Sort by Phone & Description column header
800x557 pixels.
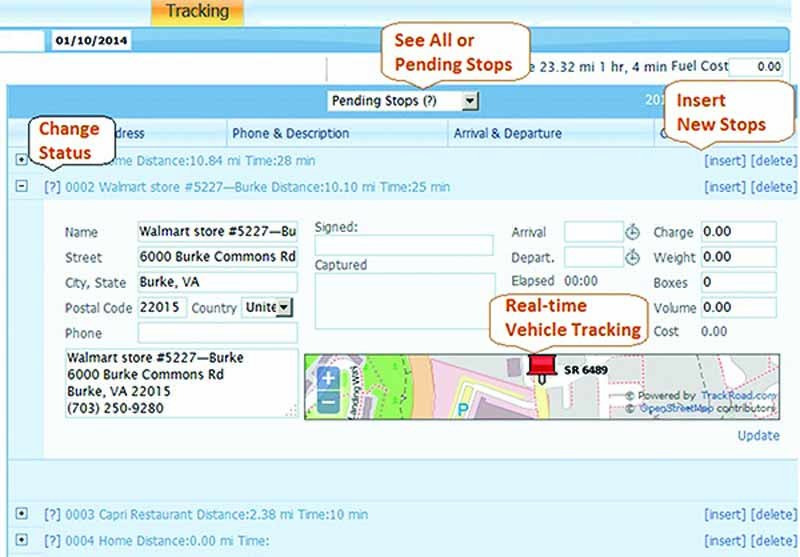[290, 134]
